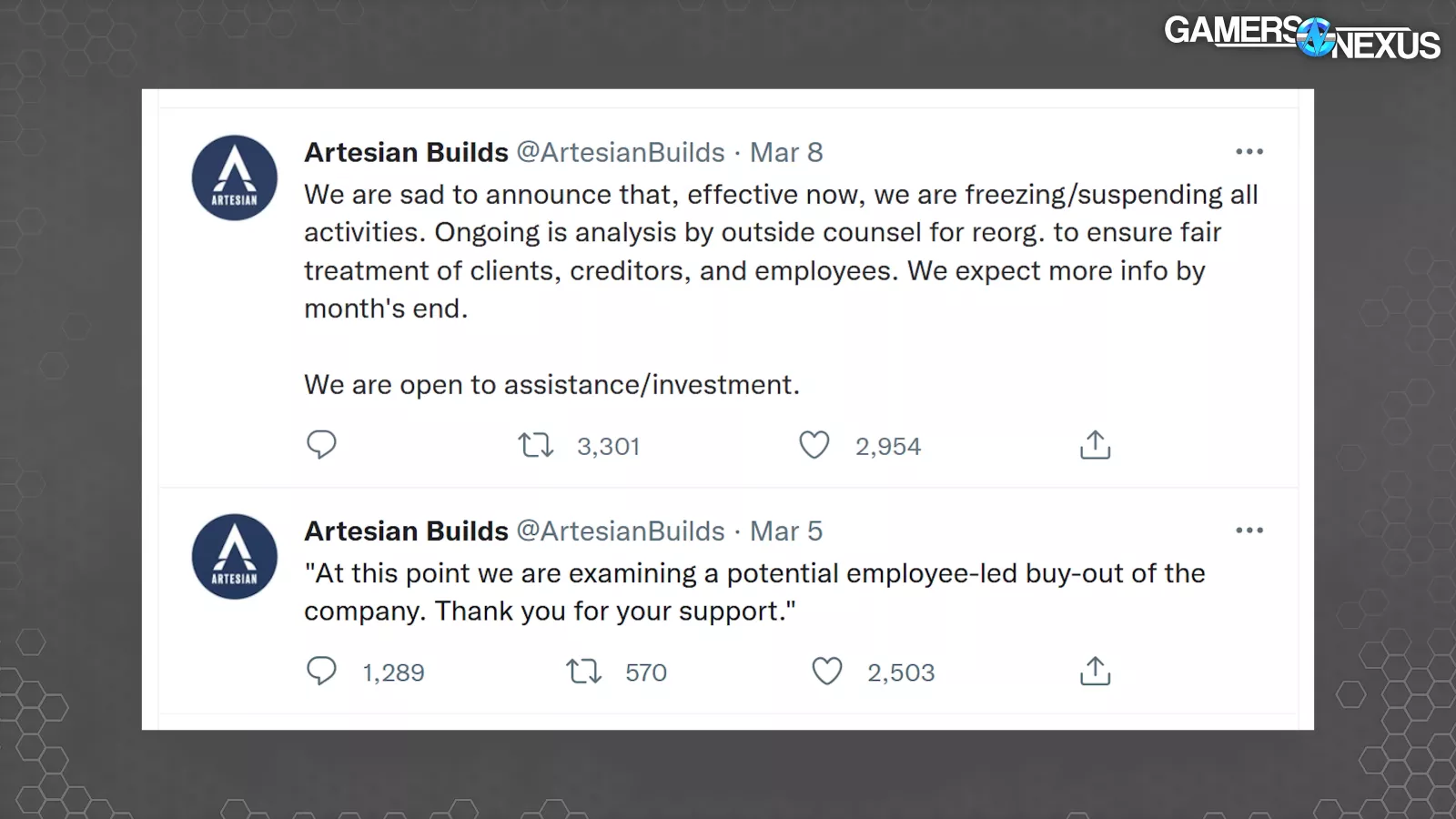Screen dimensions: 1456x819
Task: Click Artesian Builds name on Mar 8 tweet
Action: click(x=406, y=153)
